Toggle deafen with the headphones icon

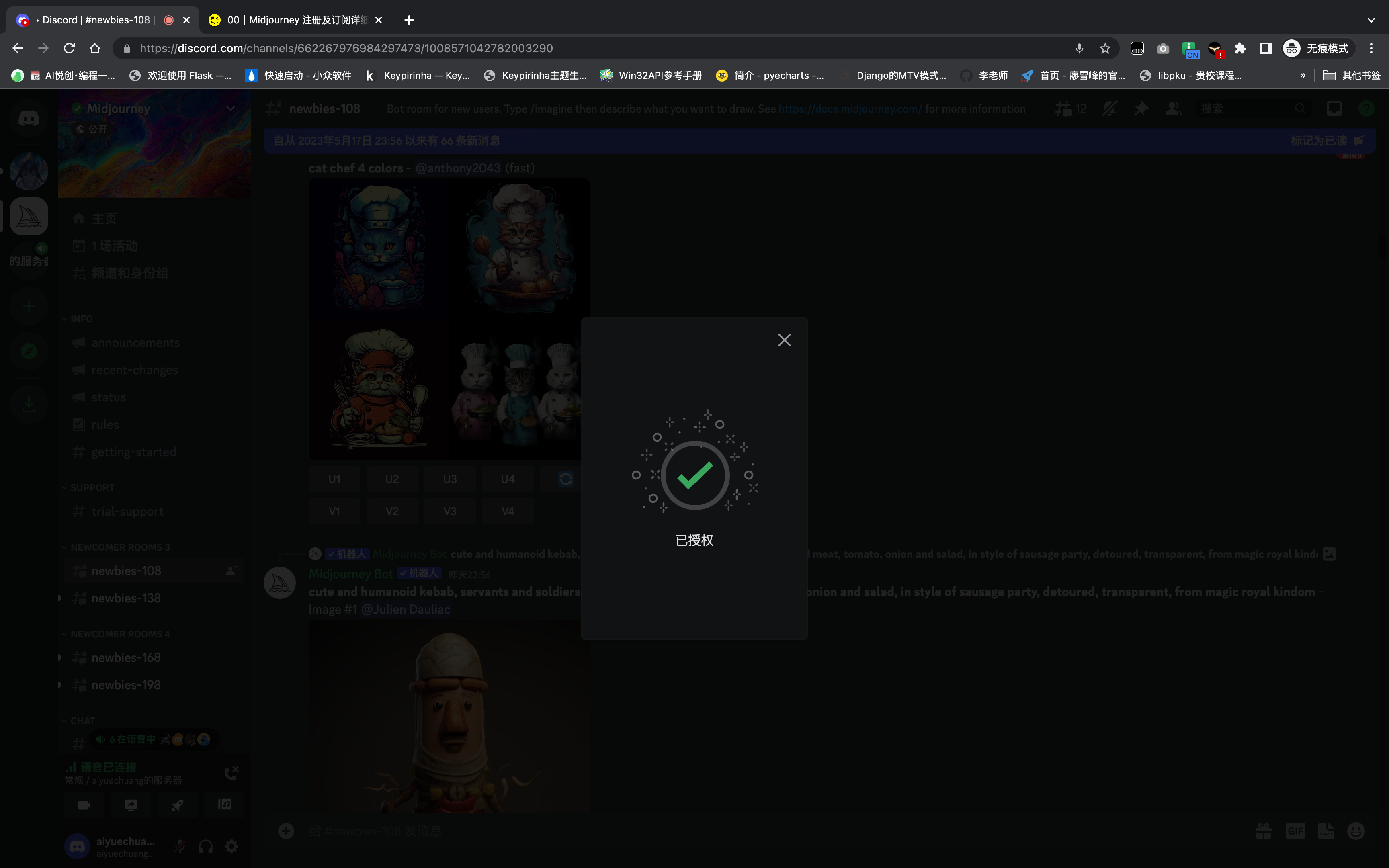[205, 846]
